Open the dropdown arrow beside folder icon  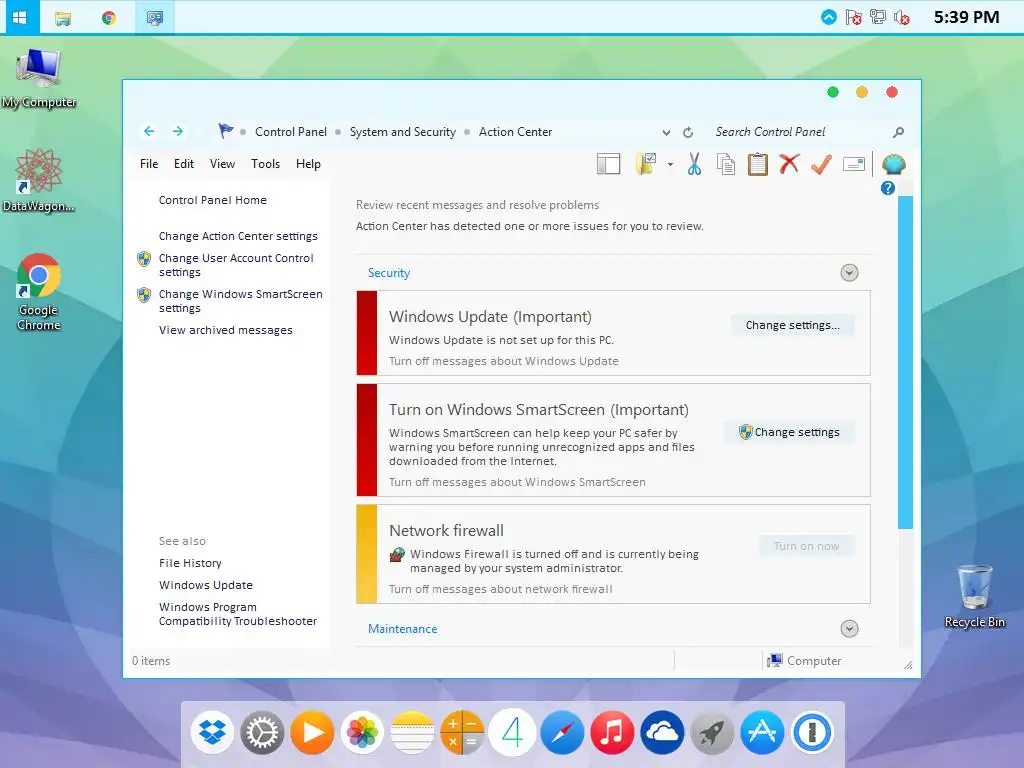pyautogui.click(x=670, y=165)
